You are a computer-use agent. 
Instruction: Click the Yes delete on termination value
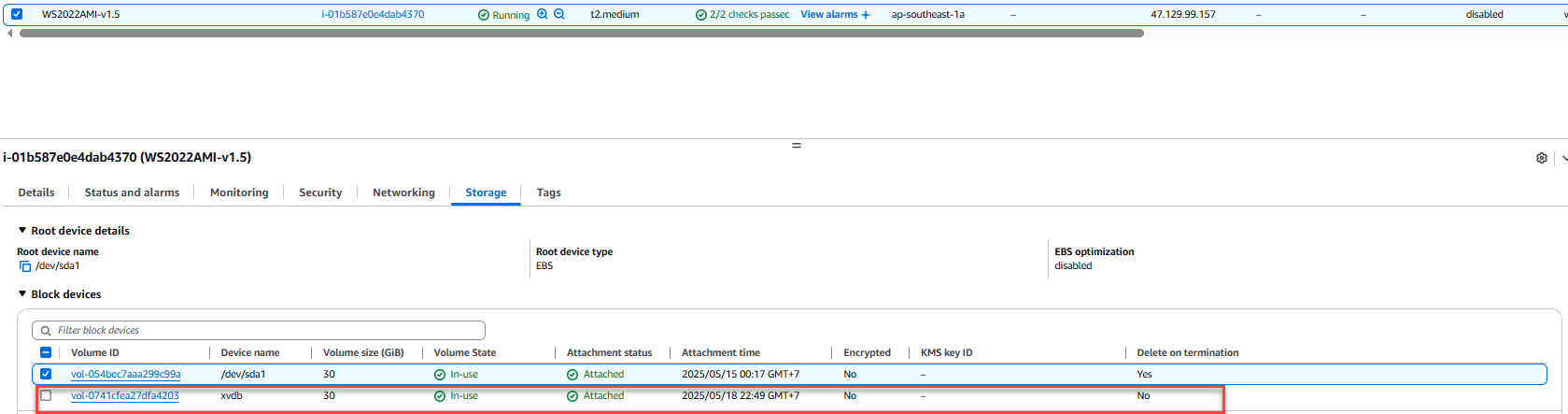(1144, 374)
